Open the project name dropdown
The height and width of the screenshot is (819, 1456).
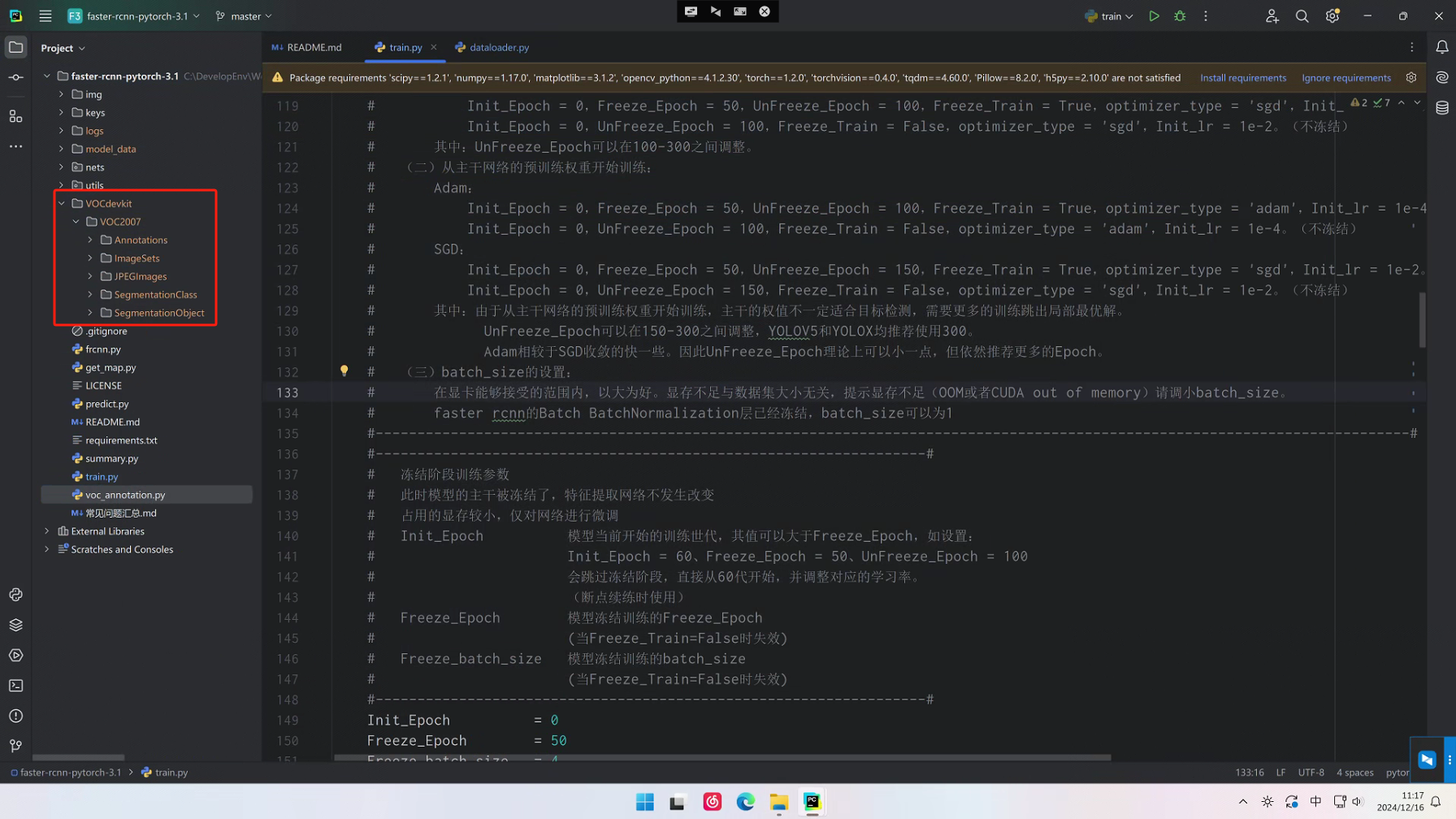[134, 16]
